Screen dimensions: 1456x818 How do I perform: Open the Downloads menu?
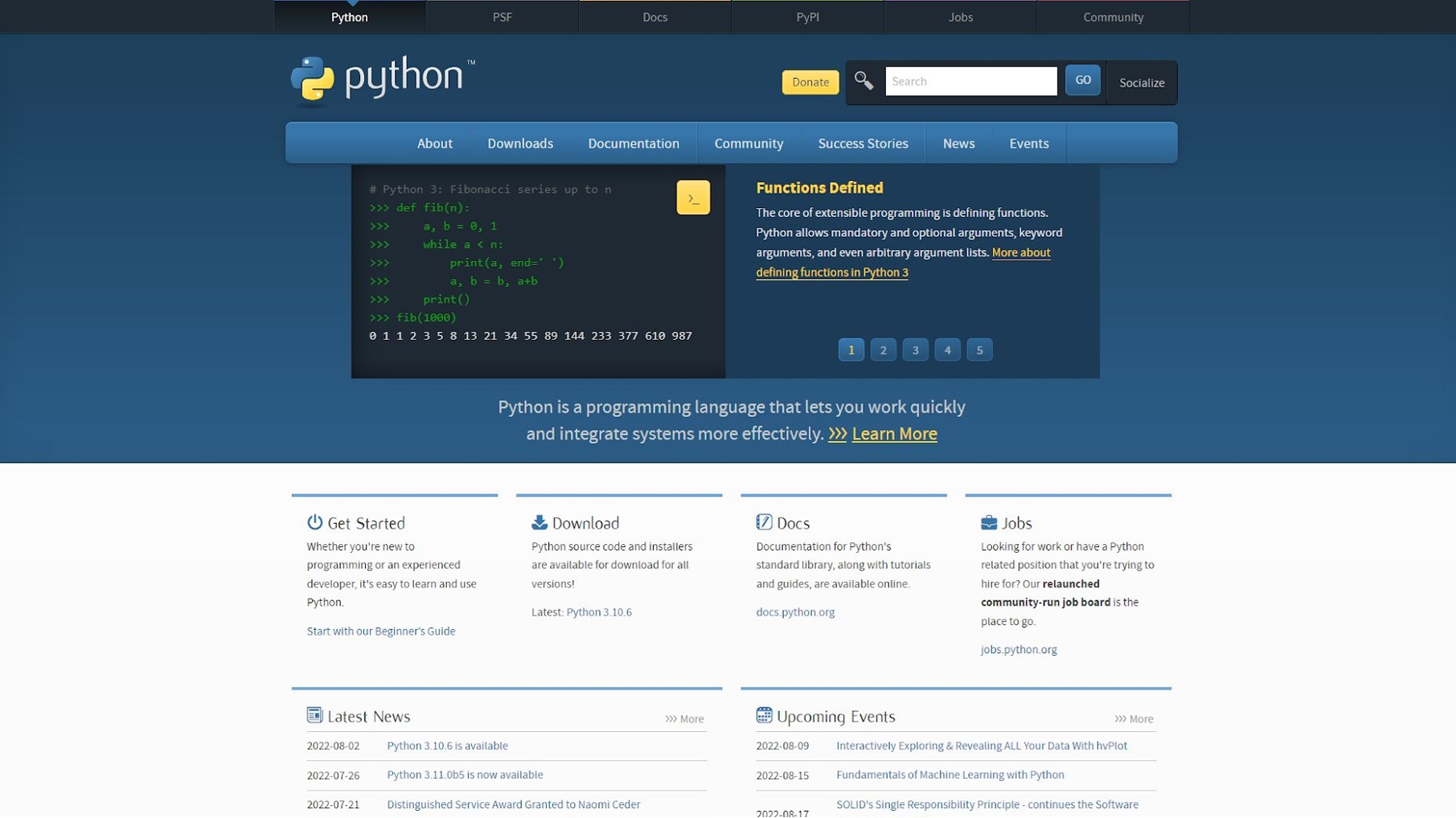click(x=520, y=143)
